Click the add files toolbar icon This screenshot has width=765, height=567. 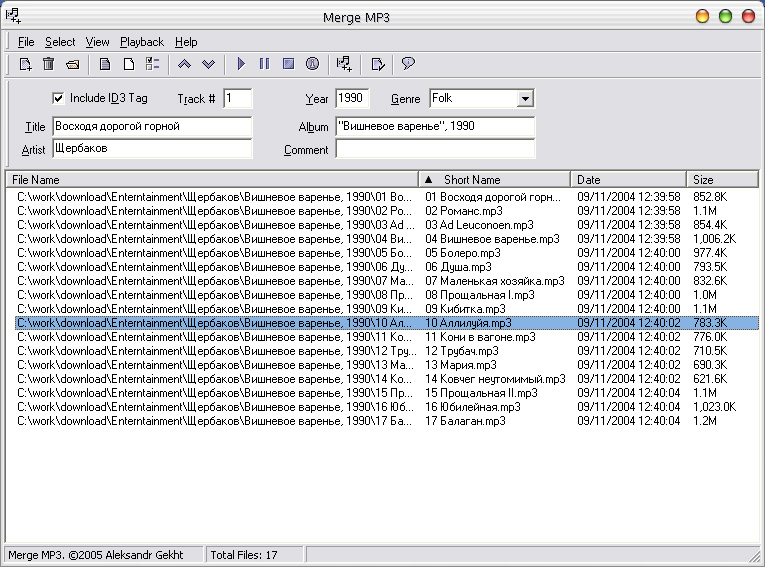[x=26, y=64]
